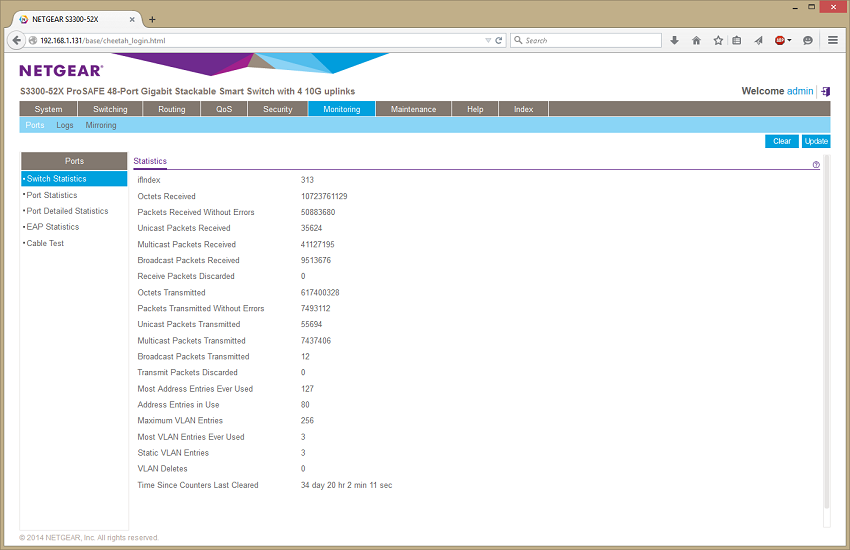Select Multicast Packets Transmitted value 7437406
Viewport: 850px width, 550px height.
tap(316, 341)
